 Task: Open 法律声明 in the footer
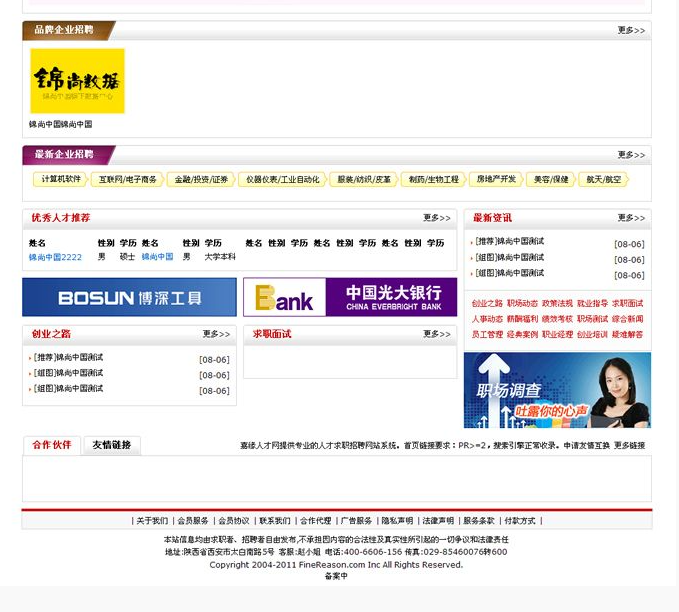438,521
